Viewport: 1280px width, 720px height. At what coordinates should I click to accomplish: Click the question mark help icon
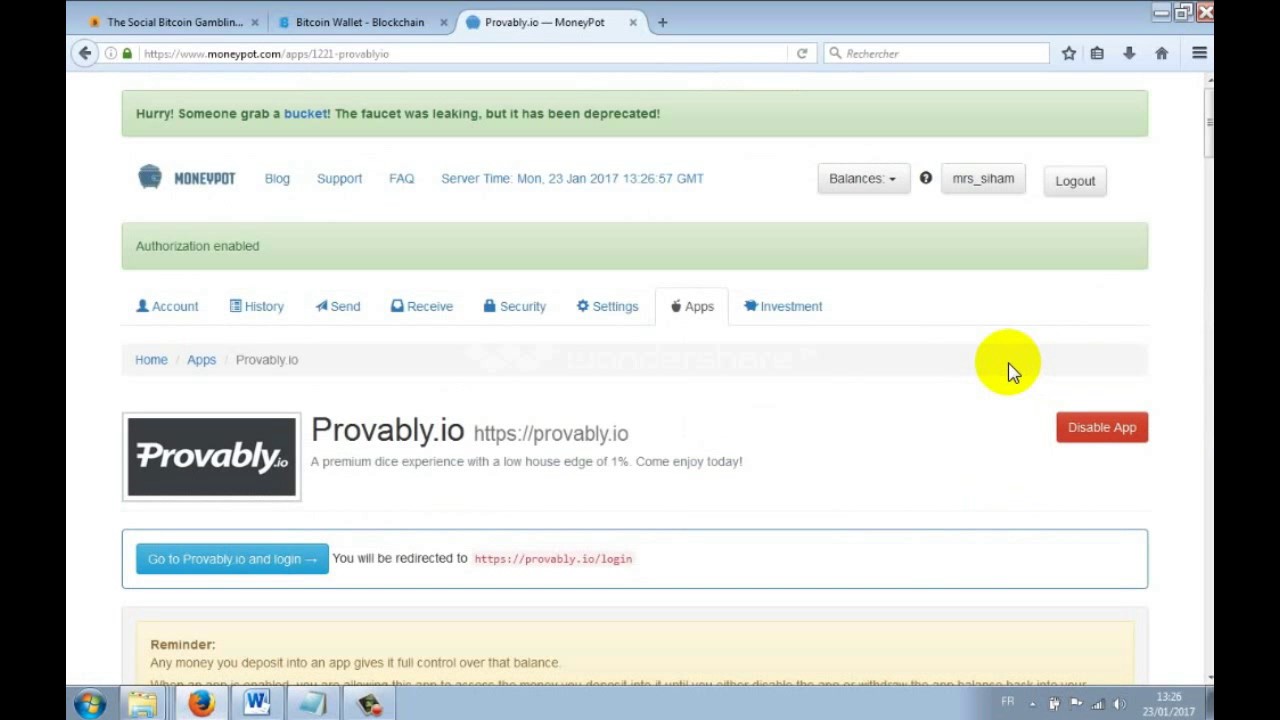(926, 178)
